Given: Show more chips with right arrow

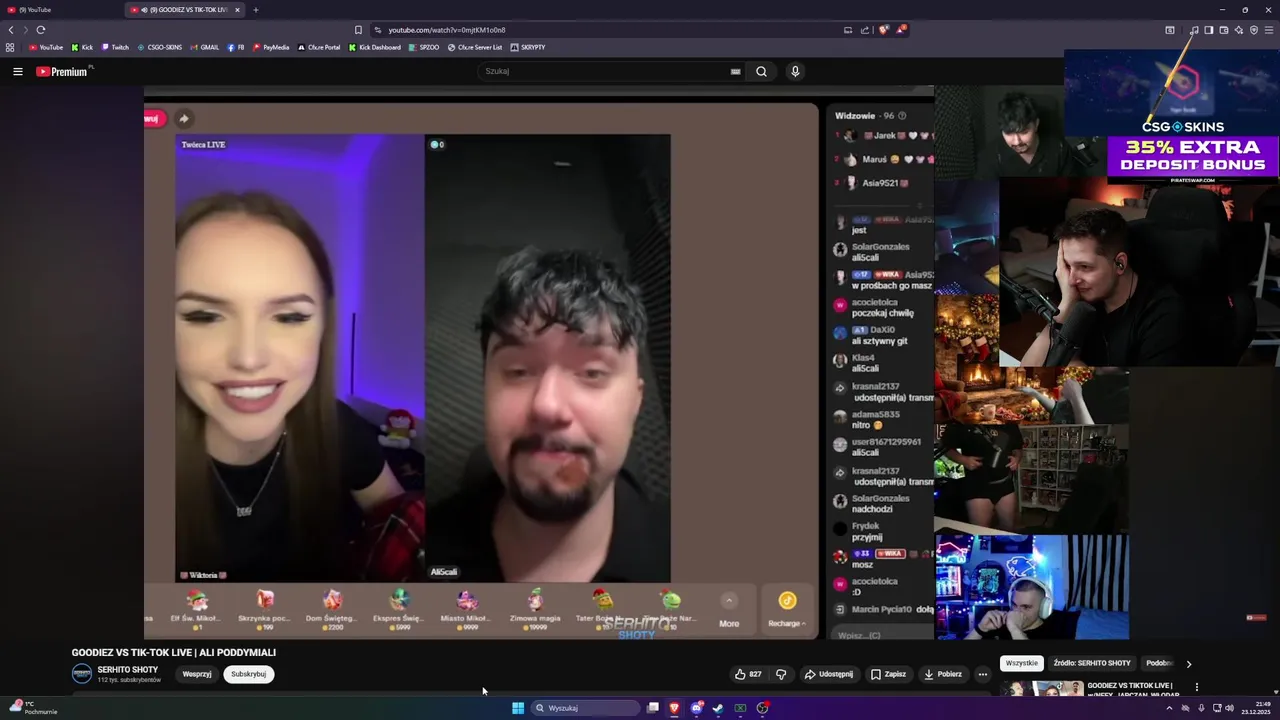Looking at the screenshot, I should 1188,664.
